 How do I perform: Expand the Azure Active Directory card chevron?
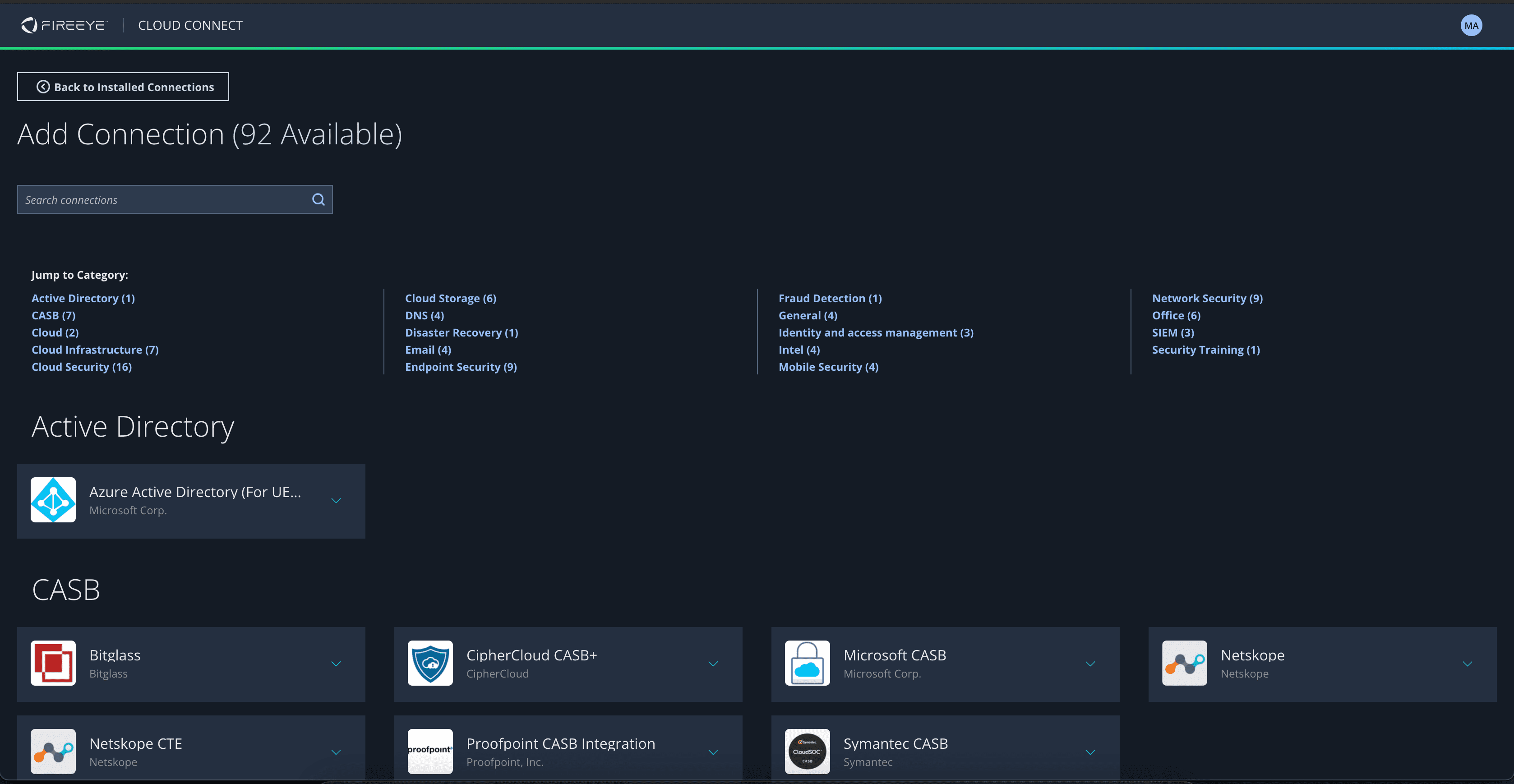pyautogui.click(x=336, y=501)
